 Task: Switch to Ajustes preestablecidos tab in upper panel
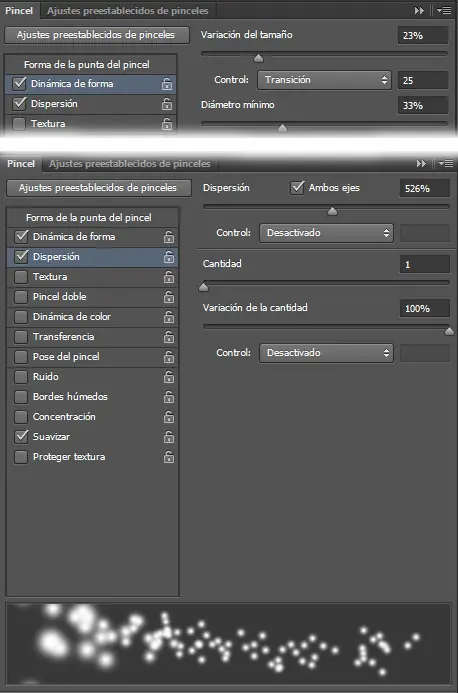128,11
